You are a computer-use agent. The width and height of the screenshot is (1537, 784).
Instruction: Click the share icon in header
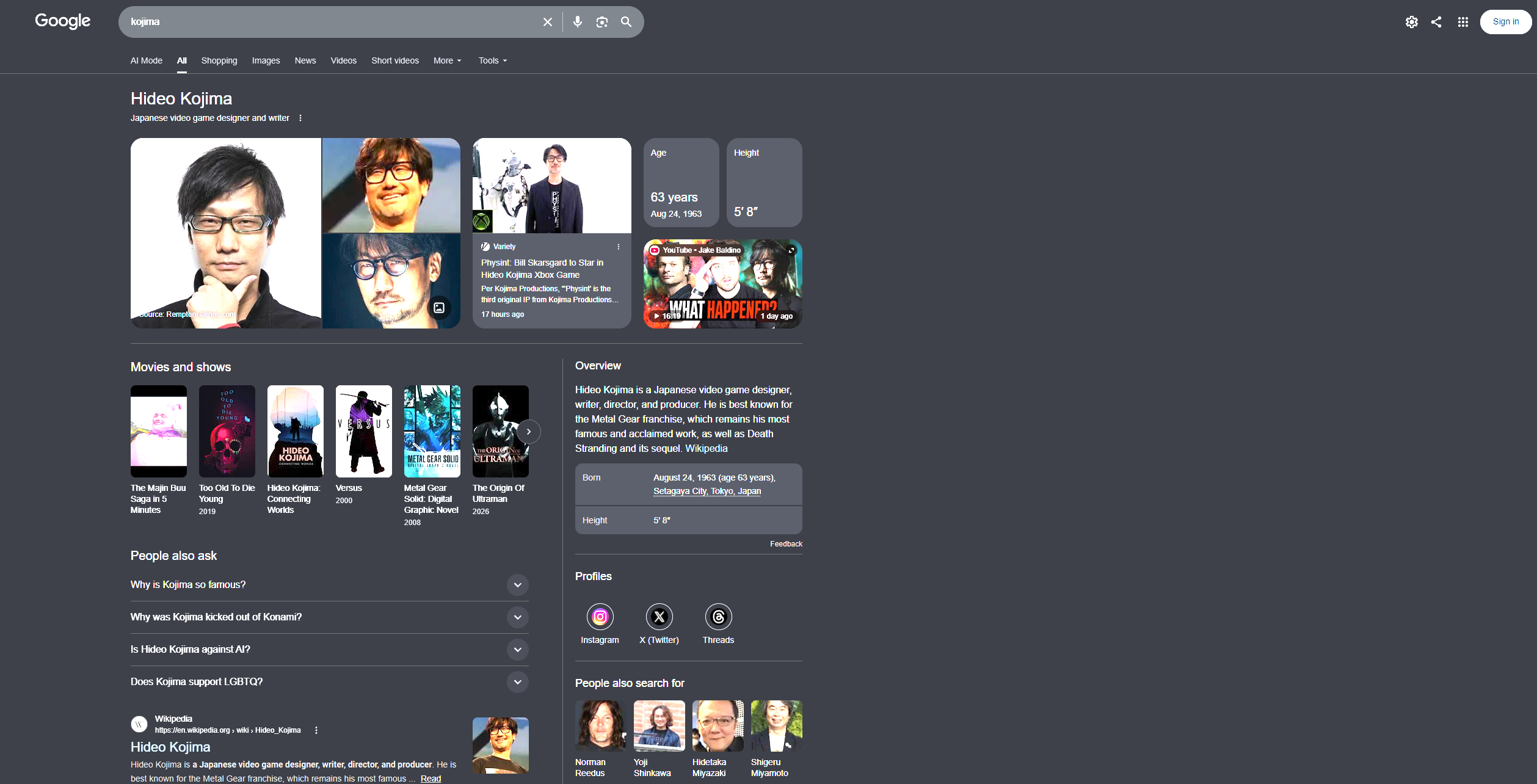coord(1436,22)
